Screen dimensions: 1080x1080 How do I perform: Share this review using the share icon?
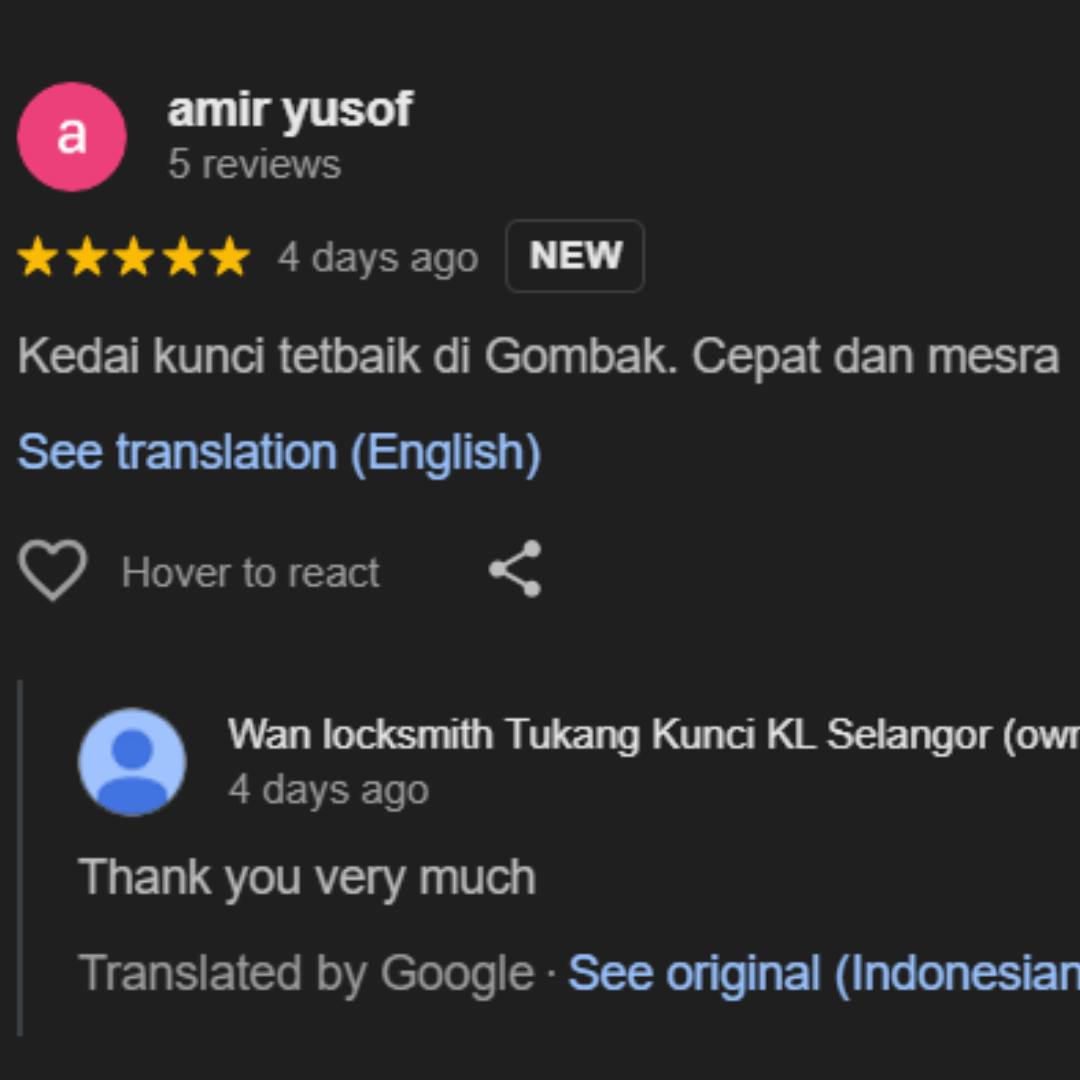(x=515, y=569)
